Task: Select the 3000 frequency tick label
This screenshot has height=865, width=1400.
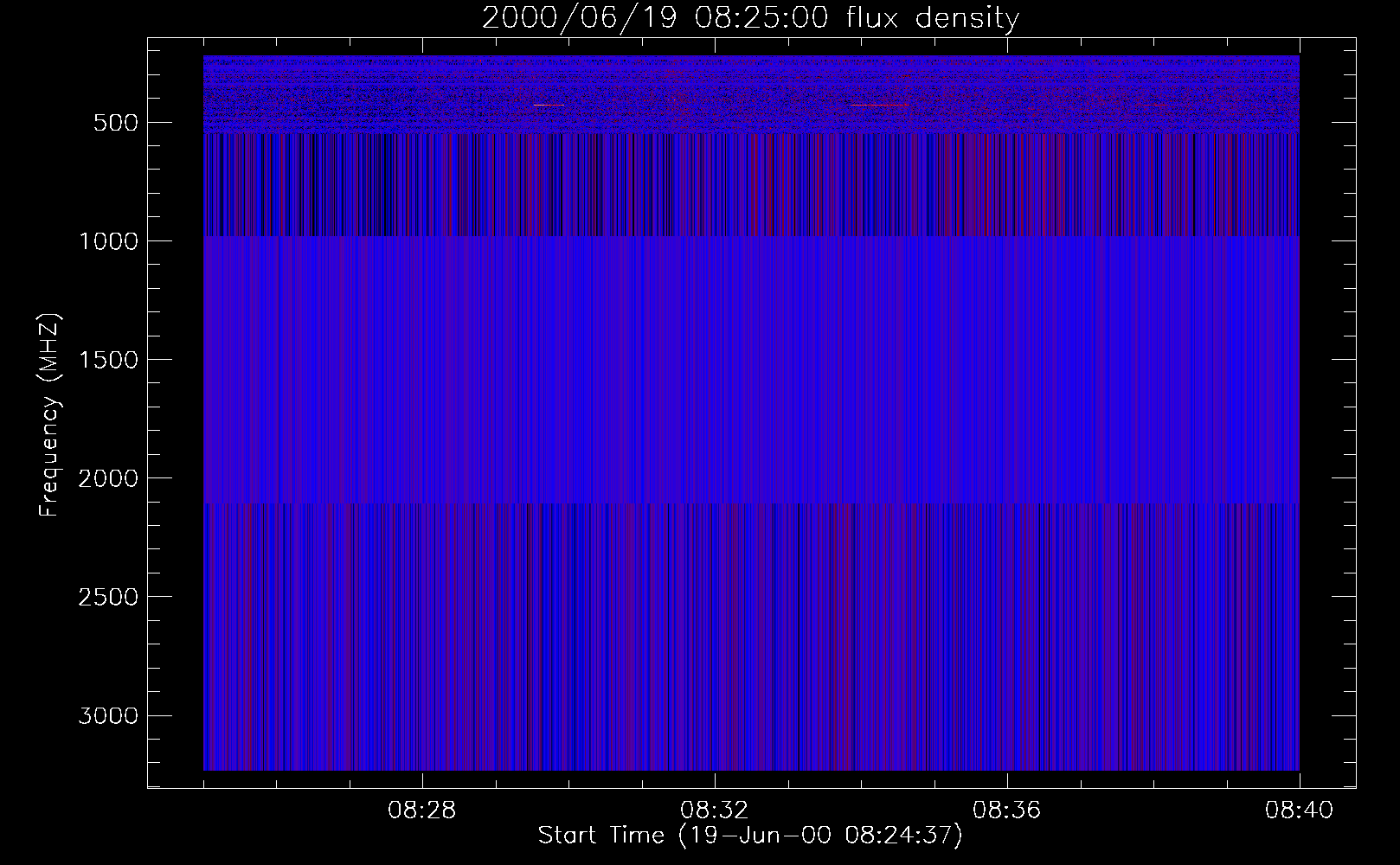Action: [108, 715]
